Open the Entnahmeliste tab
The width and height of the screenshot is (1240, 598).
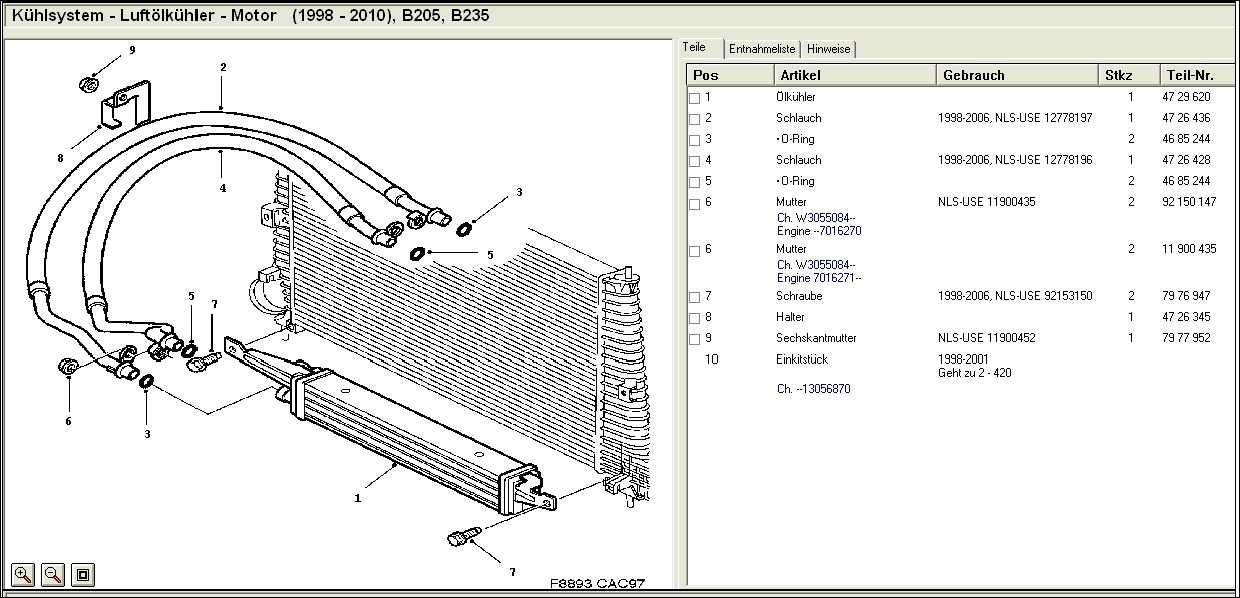tap(762, 49)
